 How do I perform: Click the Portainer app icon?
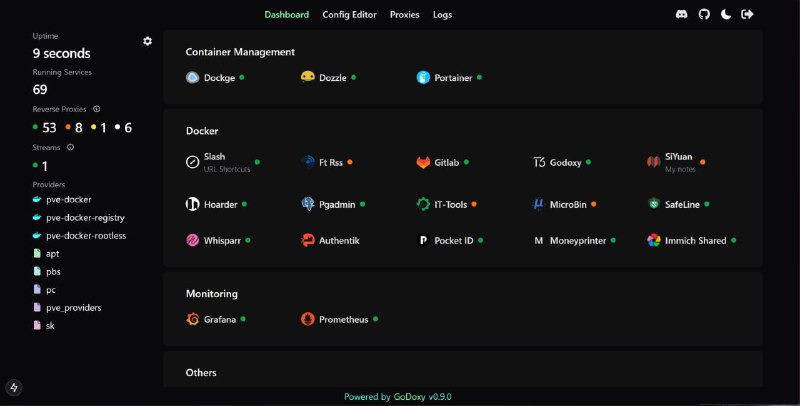[x=424, y=77]
